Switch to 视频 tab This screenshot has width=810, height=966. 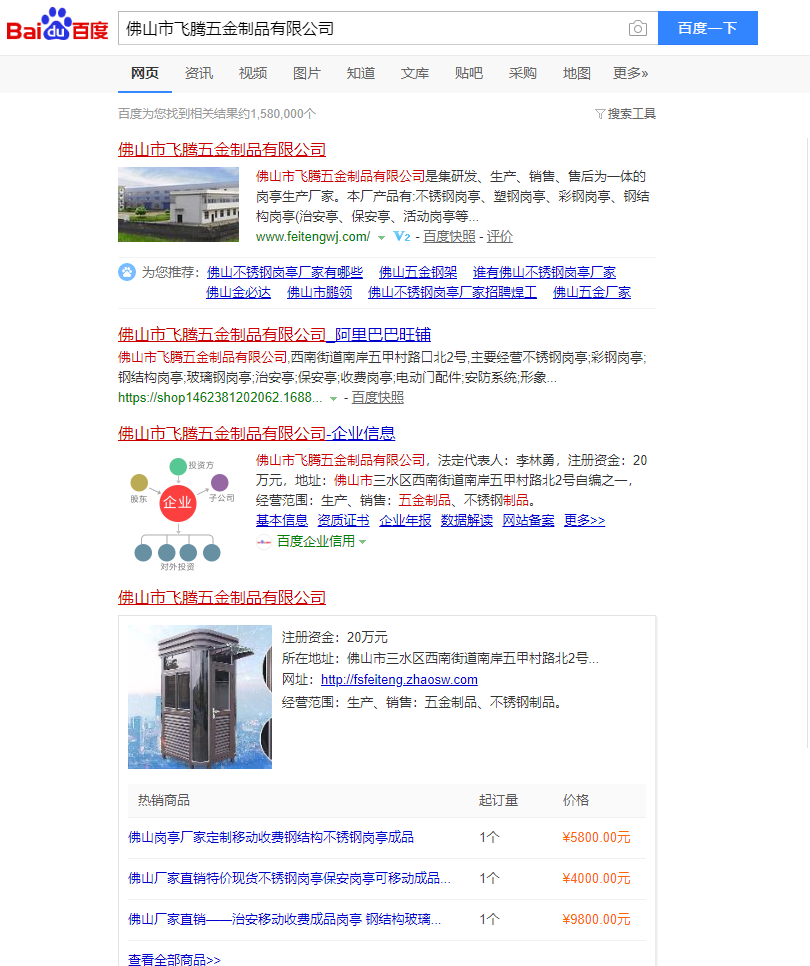tap(253, 73)
